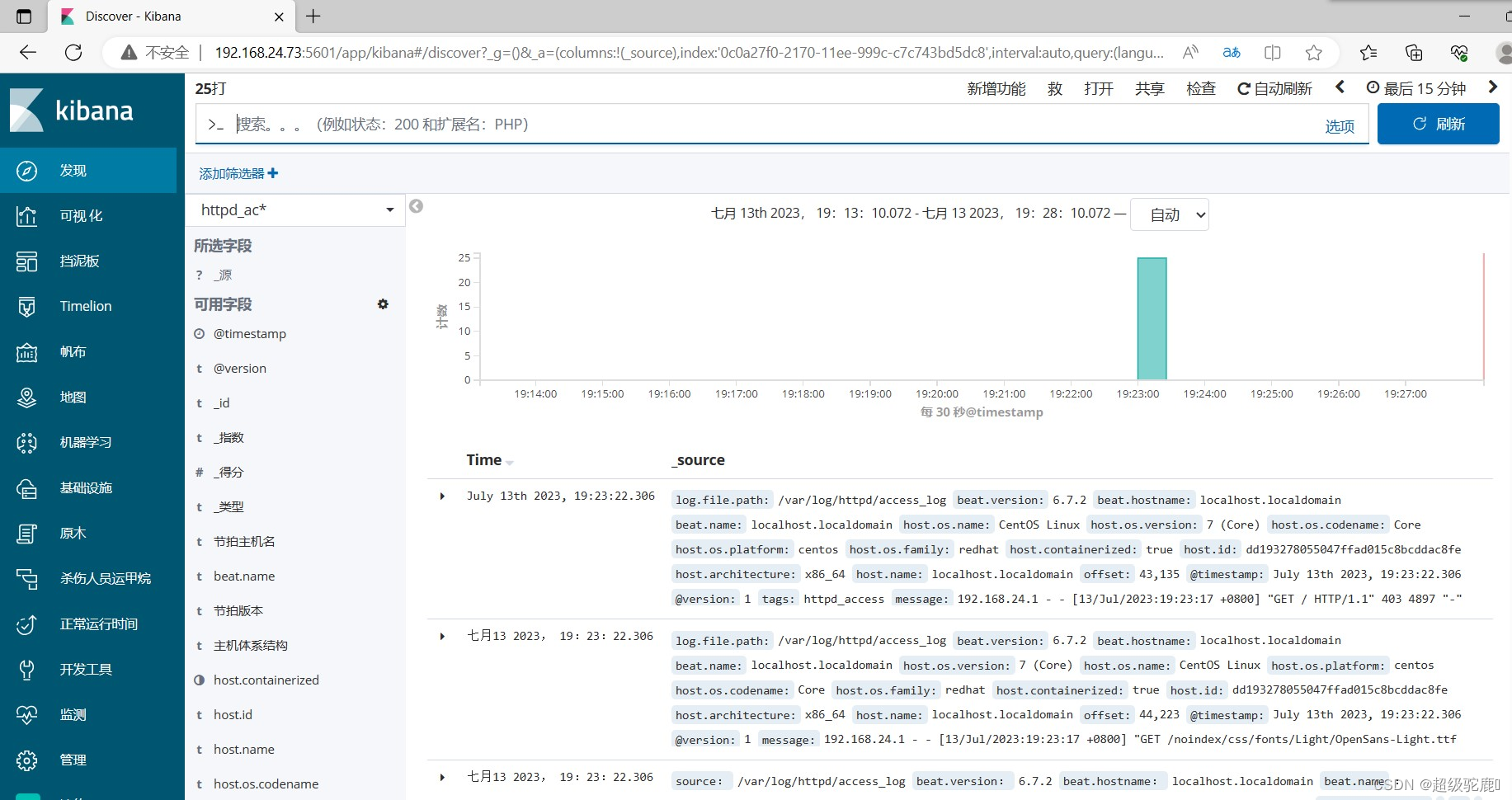Open the 管理 (Management) gear icon

pyautogui.click(x=26, y=760)
